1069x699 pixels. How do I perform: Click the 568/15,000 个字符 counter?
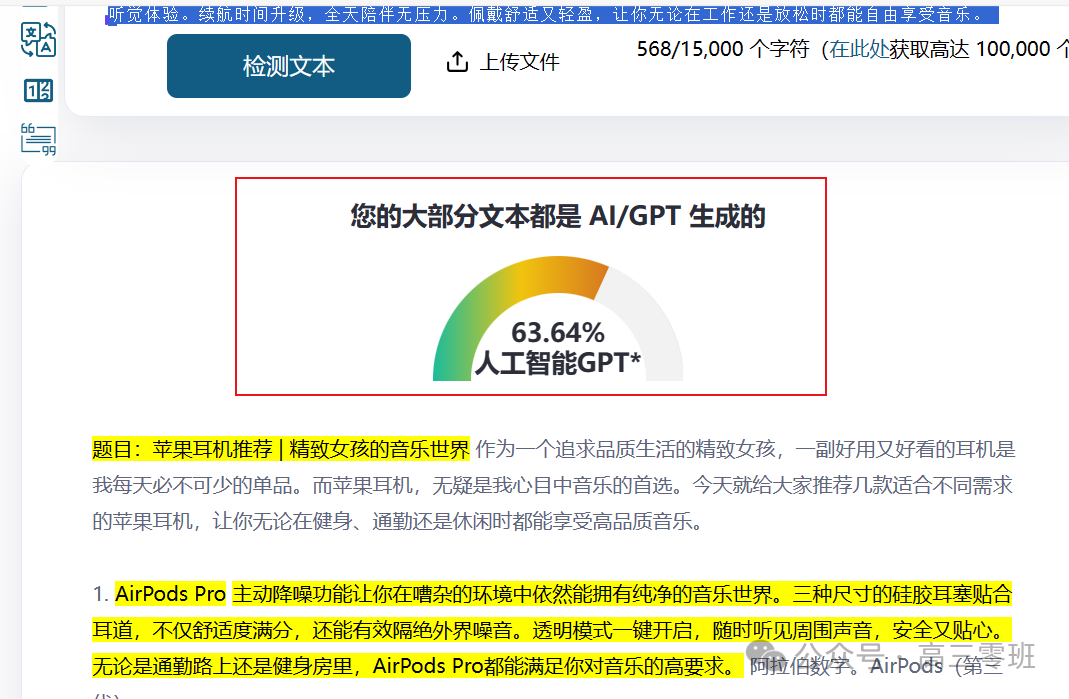[723, 49]
